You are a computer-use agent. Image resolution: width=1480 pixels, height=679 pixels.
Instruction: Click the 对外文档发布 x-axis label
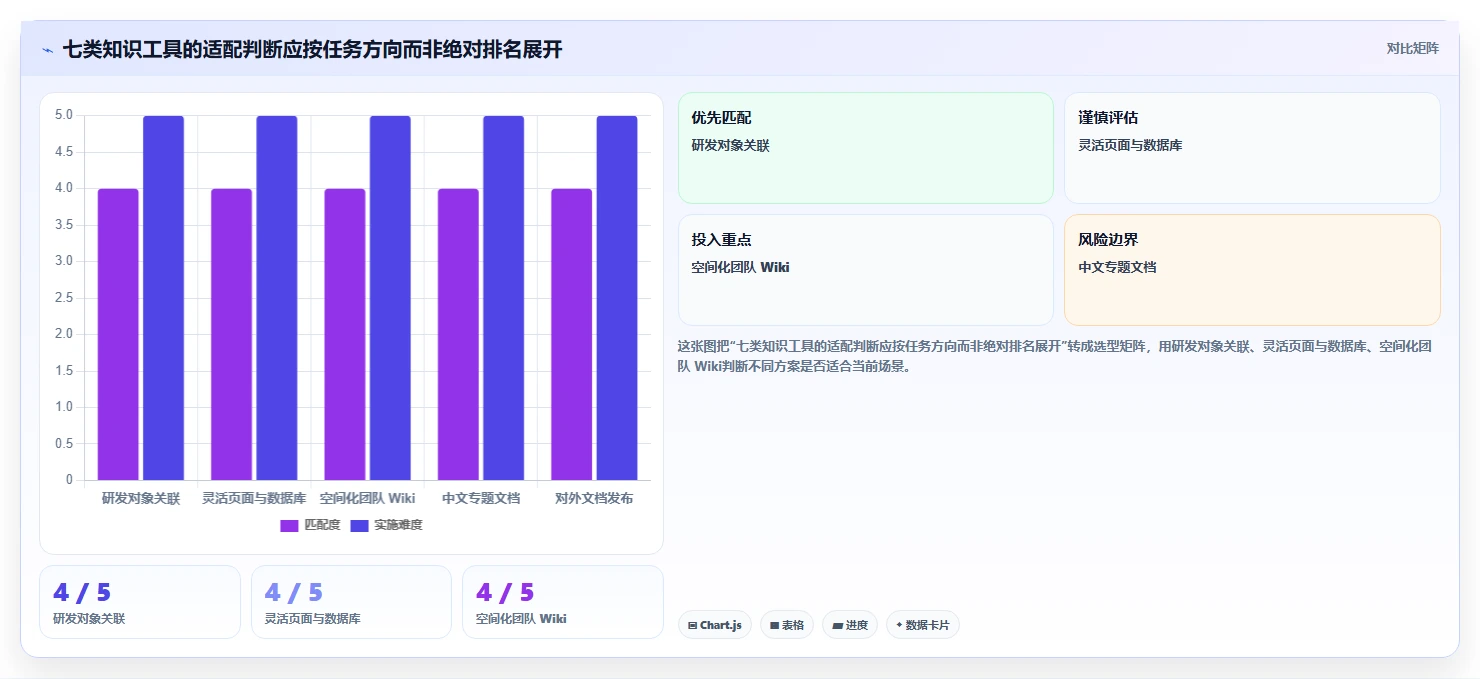point(594,498)
